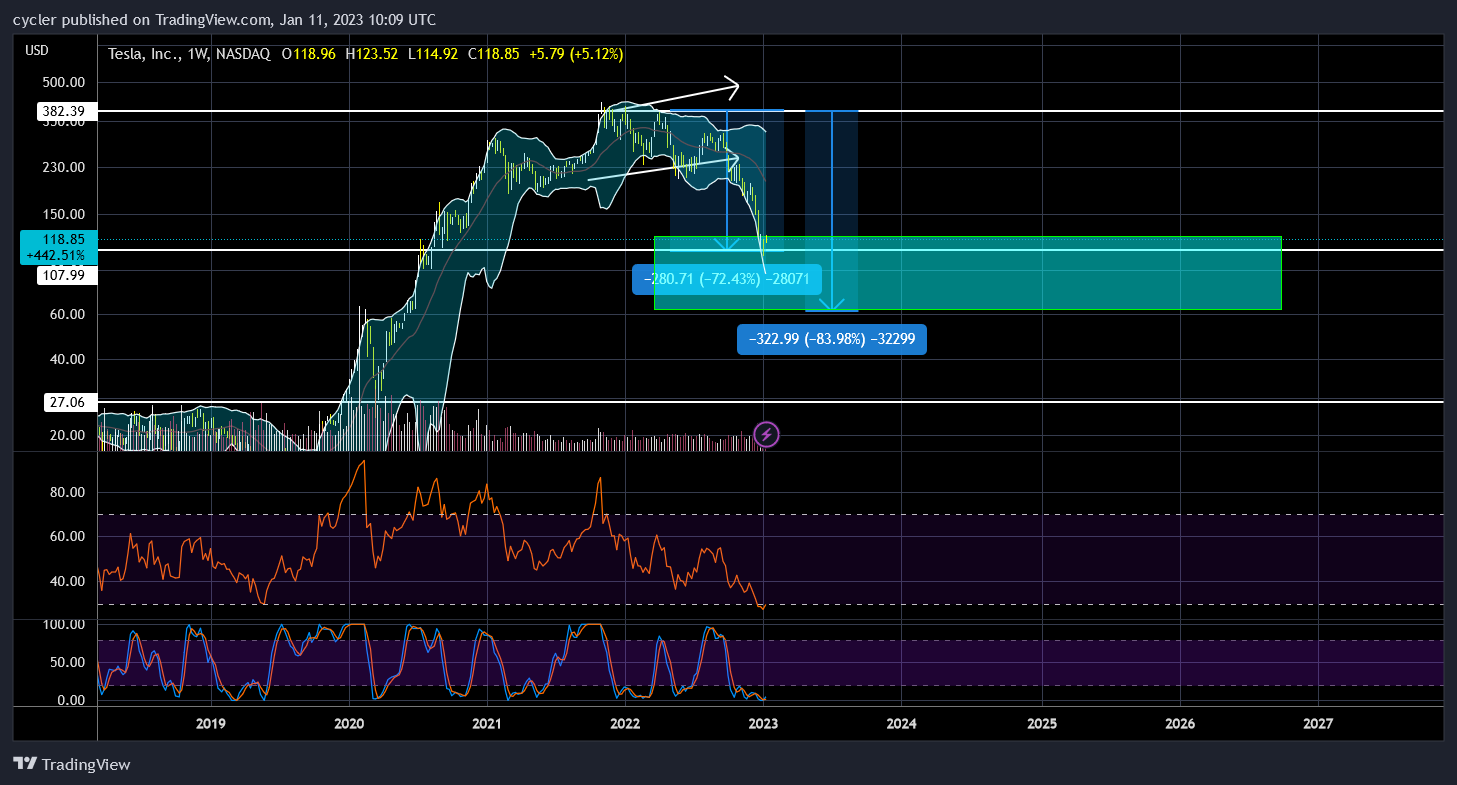Image resolution: width=1457 pixels, height=785 pixels.
Task: Click the low value L114.92
Action: (x=434, y=54)
